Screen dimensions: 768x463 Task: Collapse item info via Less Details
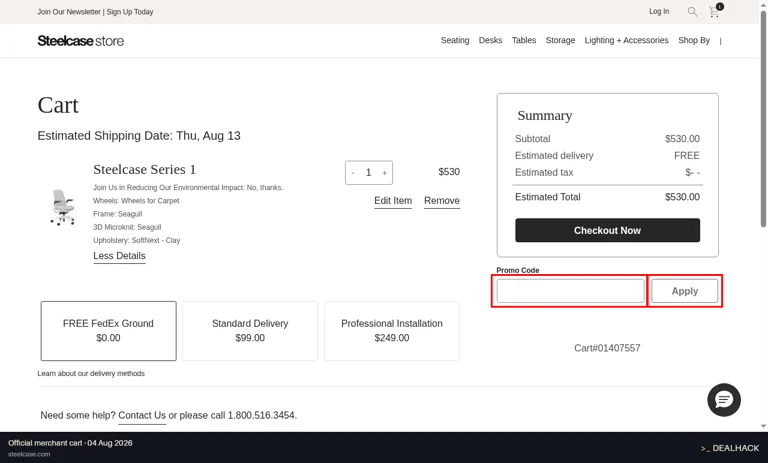(x=119, y=256)
